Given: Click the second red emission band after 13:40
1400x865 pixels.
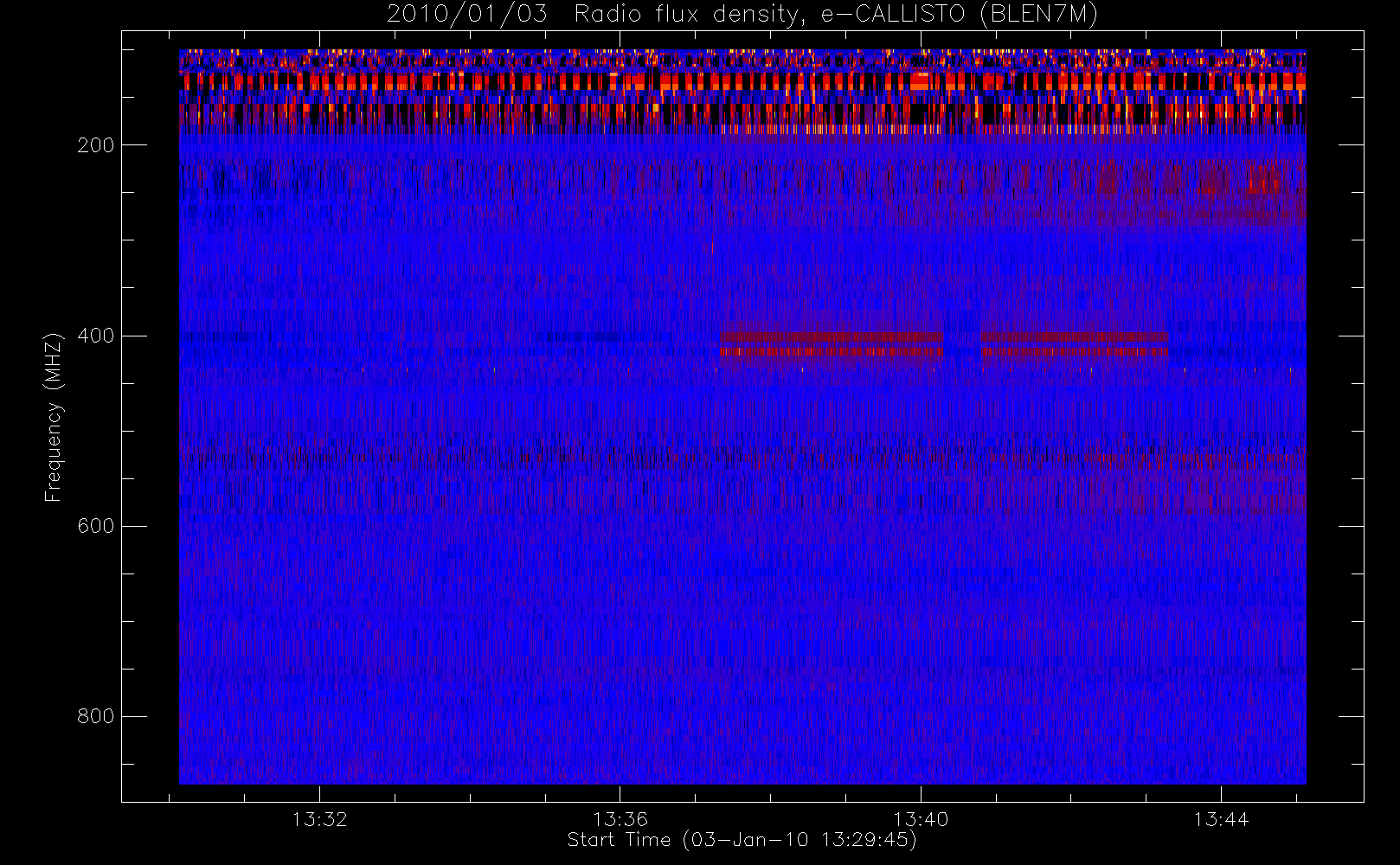Looking at the screenshot, I should [x=1074, y=344].
